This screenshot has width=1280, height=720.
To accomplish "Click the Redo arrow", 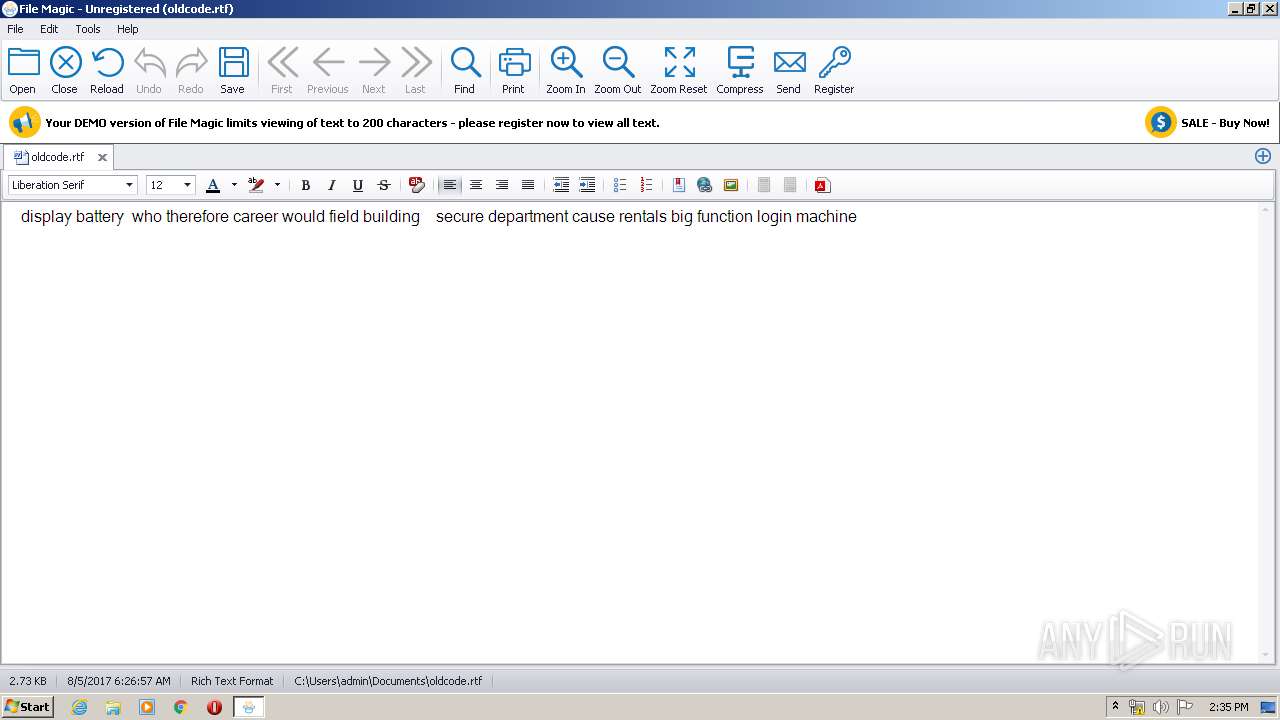I will 191,70.
